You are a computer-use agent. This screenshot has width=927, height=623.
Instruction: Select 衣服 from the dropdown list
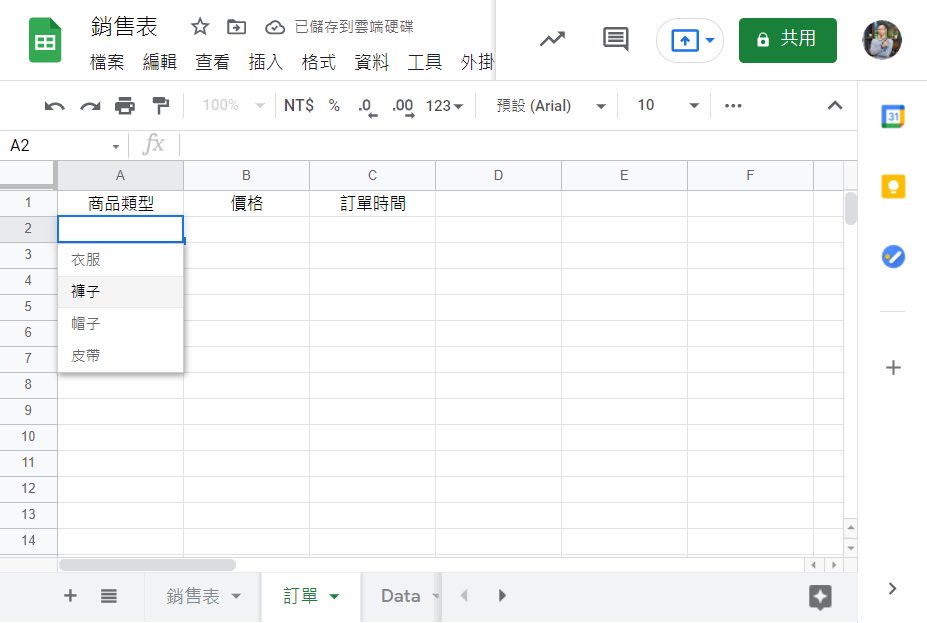121,259
